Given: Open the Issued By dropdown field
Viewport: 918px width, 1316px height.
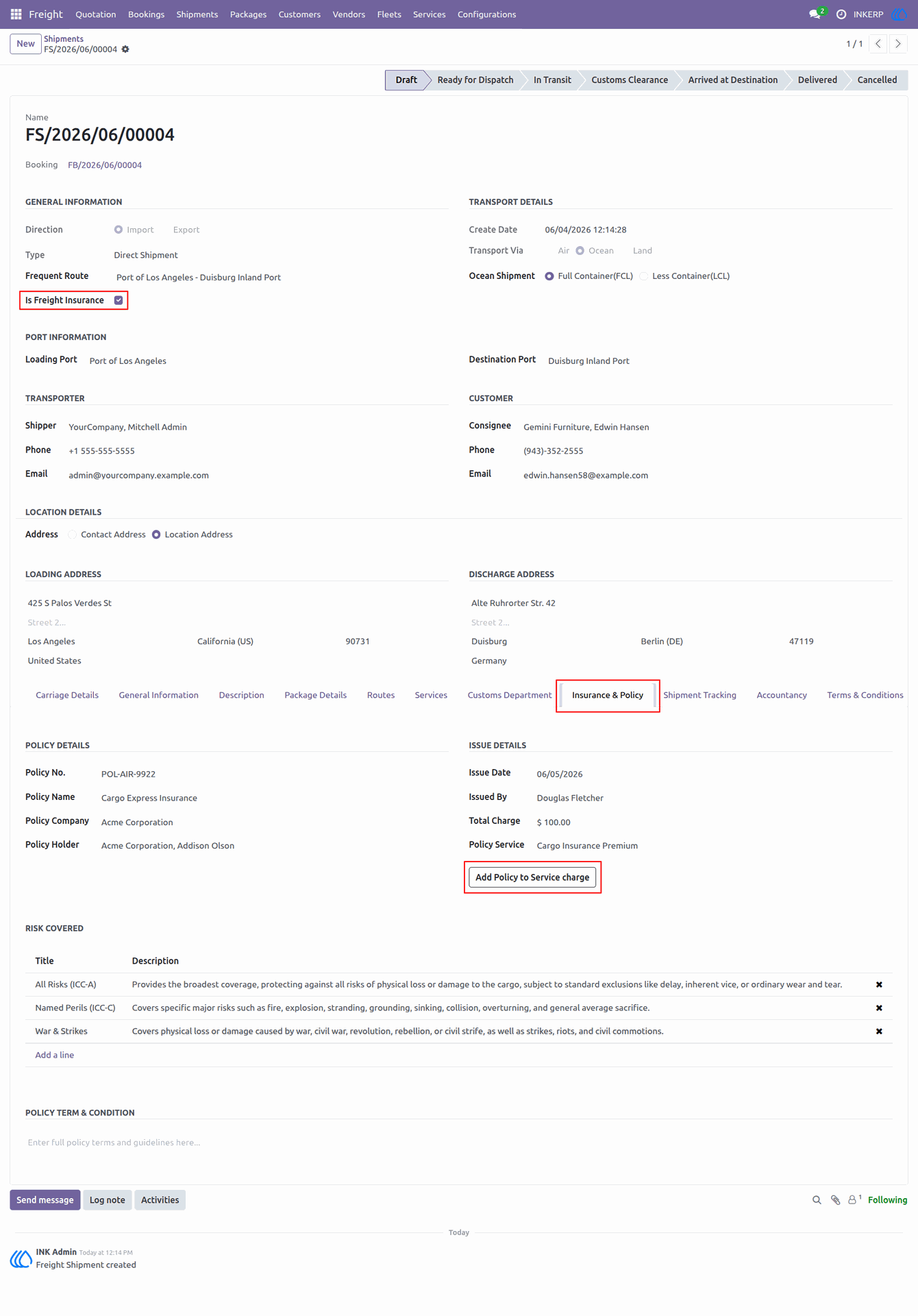Looking at the screenshot, I should point(714,798).
